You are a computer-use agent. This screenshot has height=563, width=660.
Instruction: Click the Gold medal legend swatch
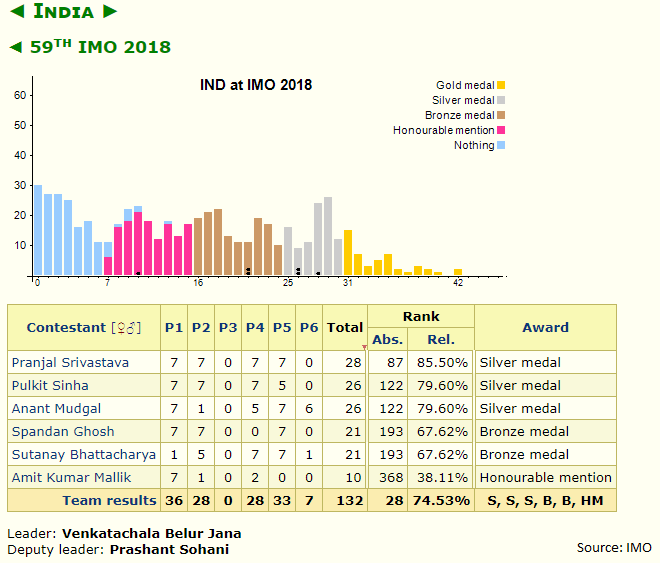pos(501,85)
